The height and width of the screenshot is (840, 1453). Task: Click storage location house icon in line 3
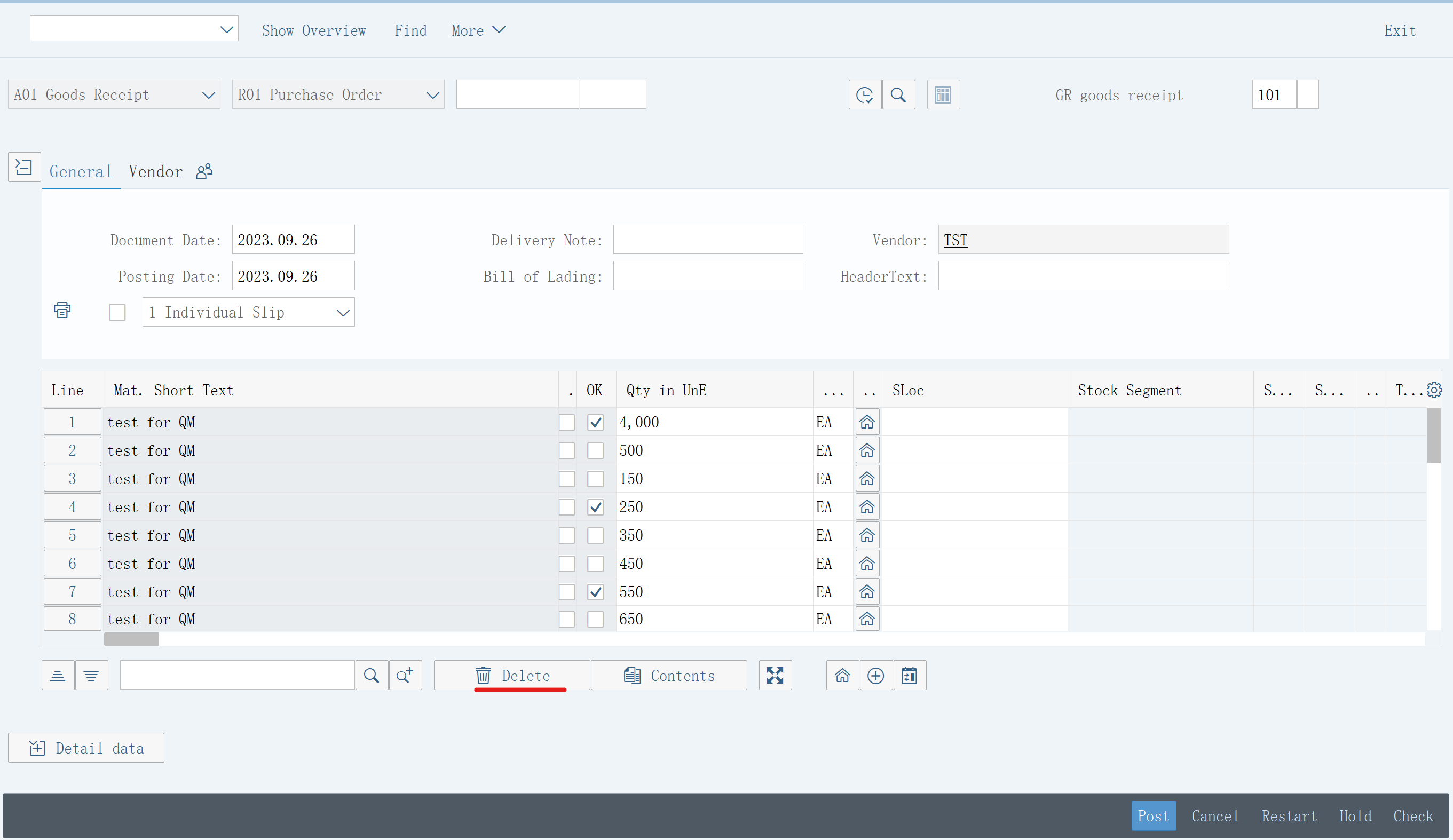(x=866, y=479)
